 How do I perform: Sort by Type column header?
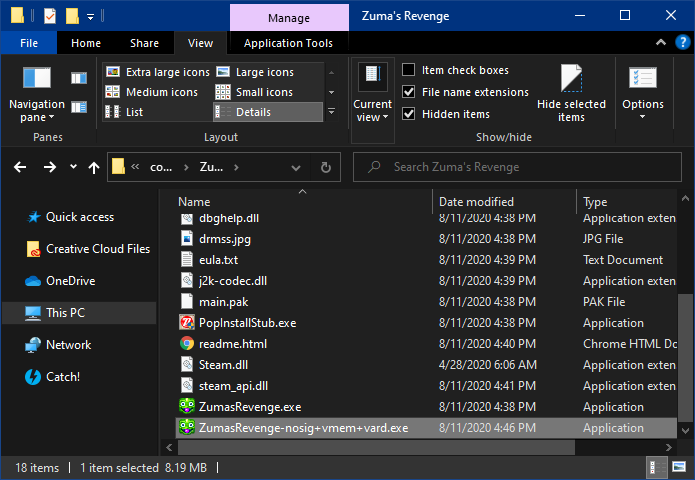627,202
